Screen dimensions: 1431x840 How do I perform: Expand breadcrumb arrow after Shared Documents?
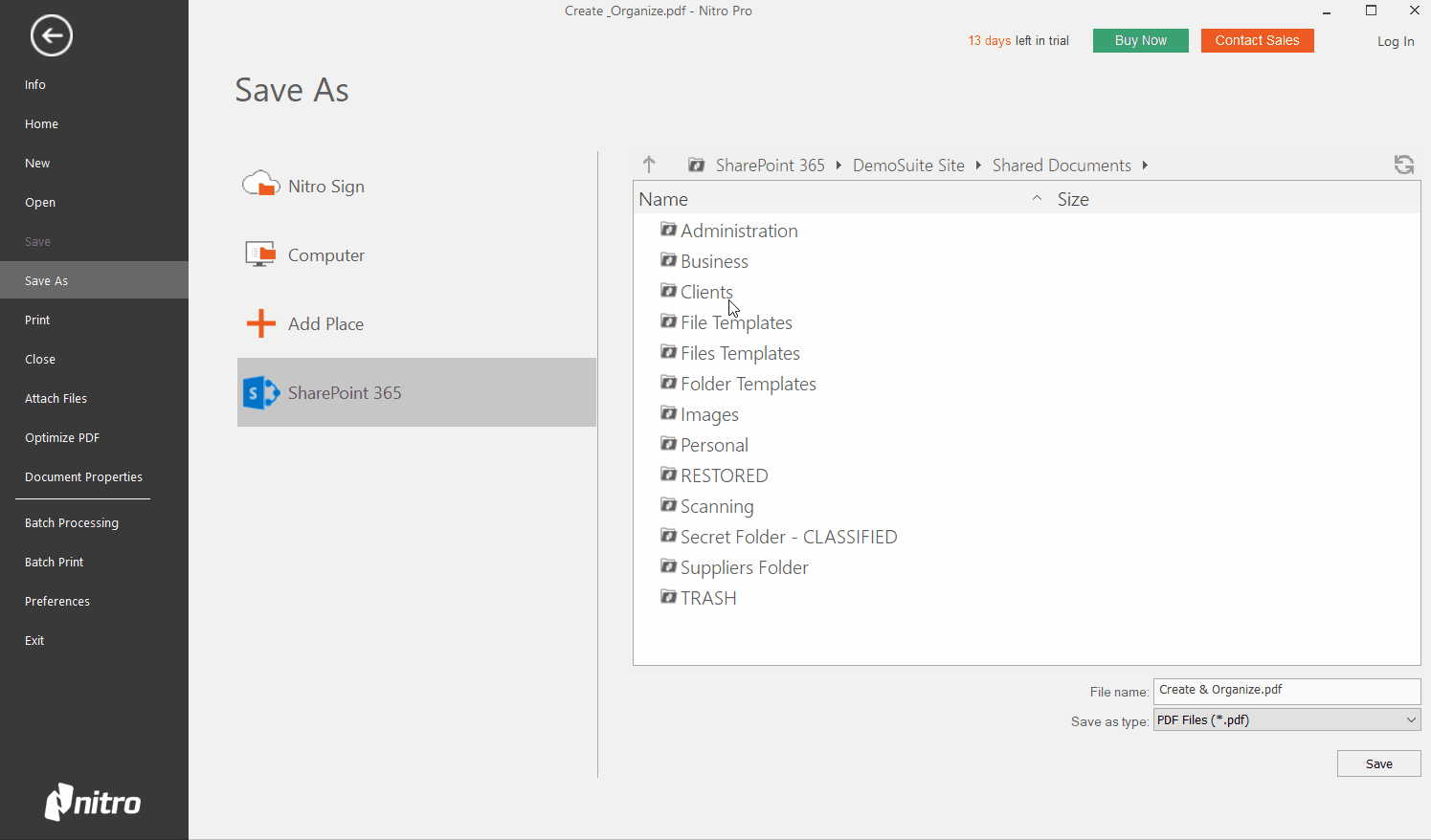tap(1145, 166)
